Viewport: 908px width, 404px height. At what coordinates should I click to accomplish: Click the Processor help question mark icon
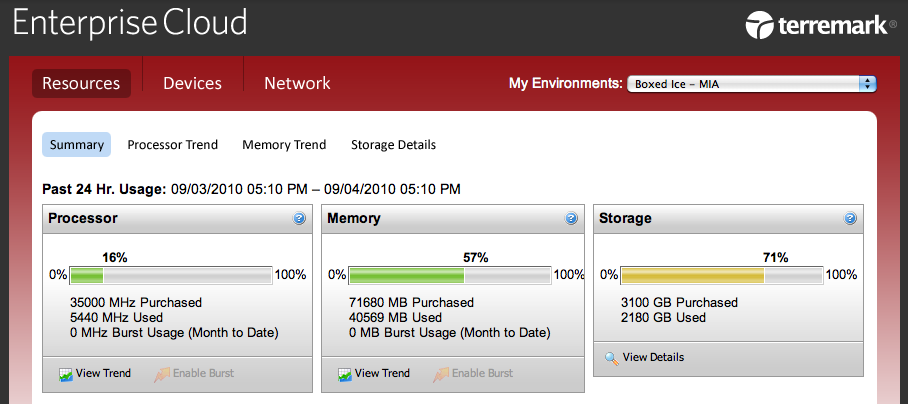(299, 218)
